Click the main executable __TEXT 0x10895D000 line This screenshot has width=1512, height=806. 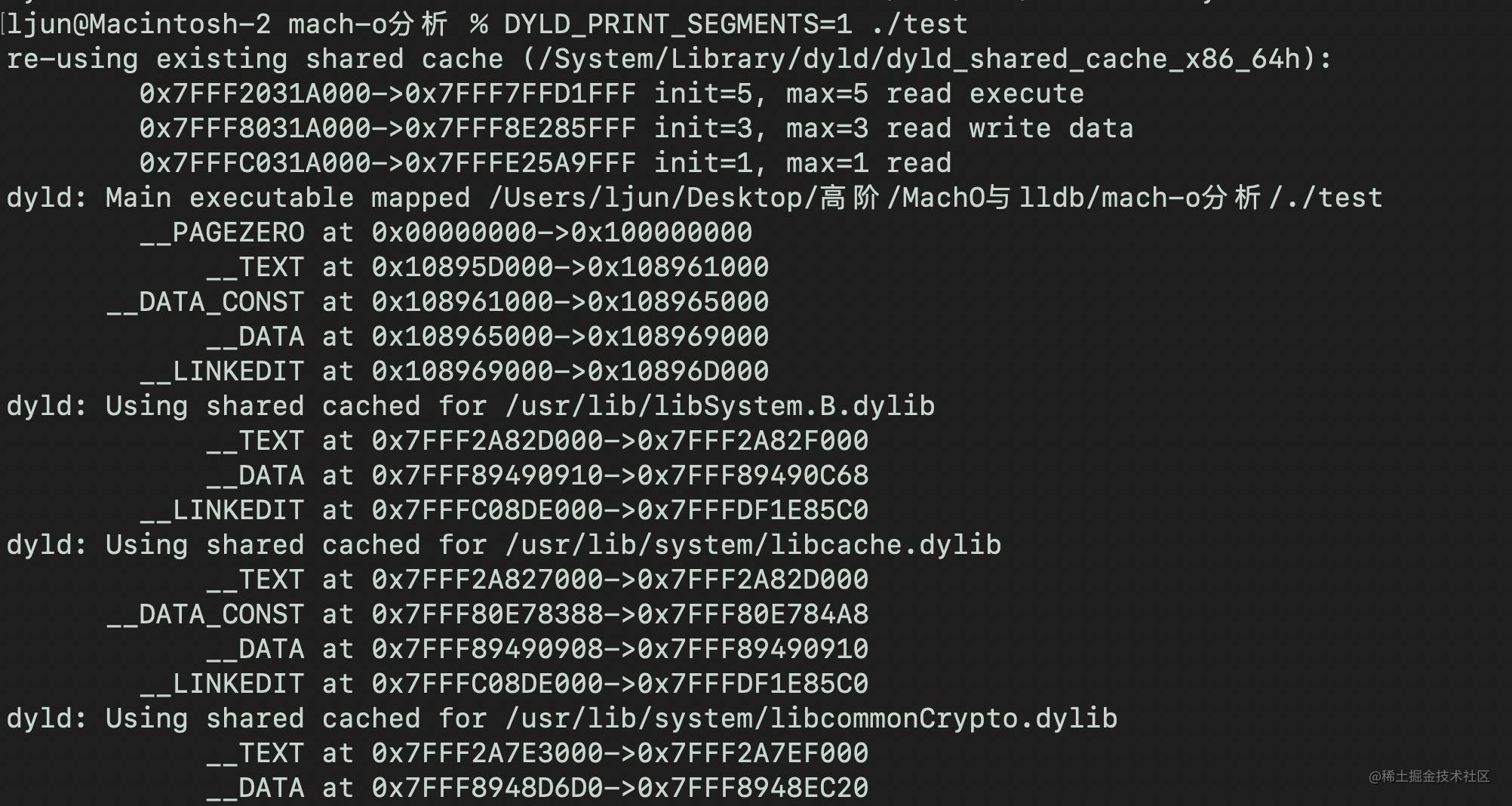pyautogui.click(x=487, y=267)
